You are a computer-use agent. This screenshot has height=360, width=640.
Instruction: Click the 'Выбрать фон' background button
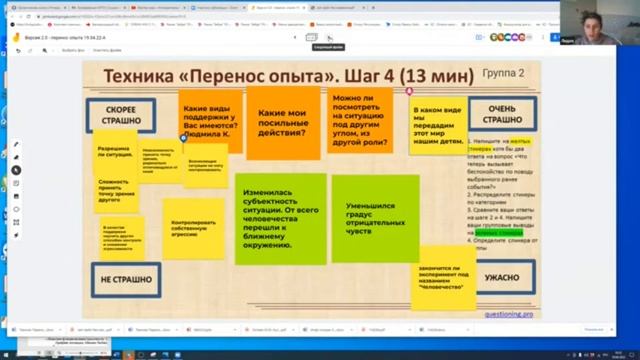tap(73, 51)
